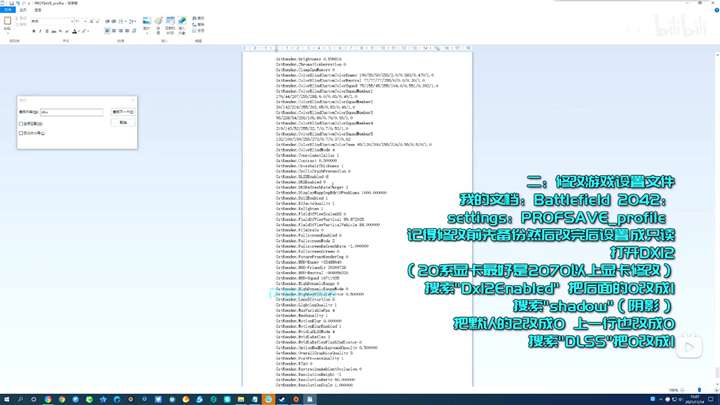Open the first Chrome icon on the taskbar
Viewport: 720px width, 405px height.
[48, 399]
